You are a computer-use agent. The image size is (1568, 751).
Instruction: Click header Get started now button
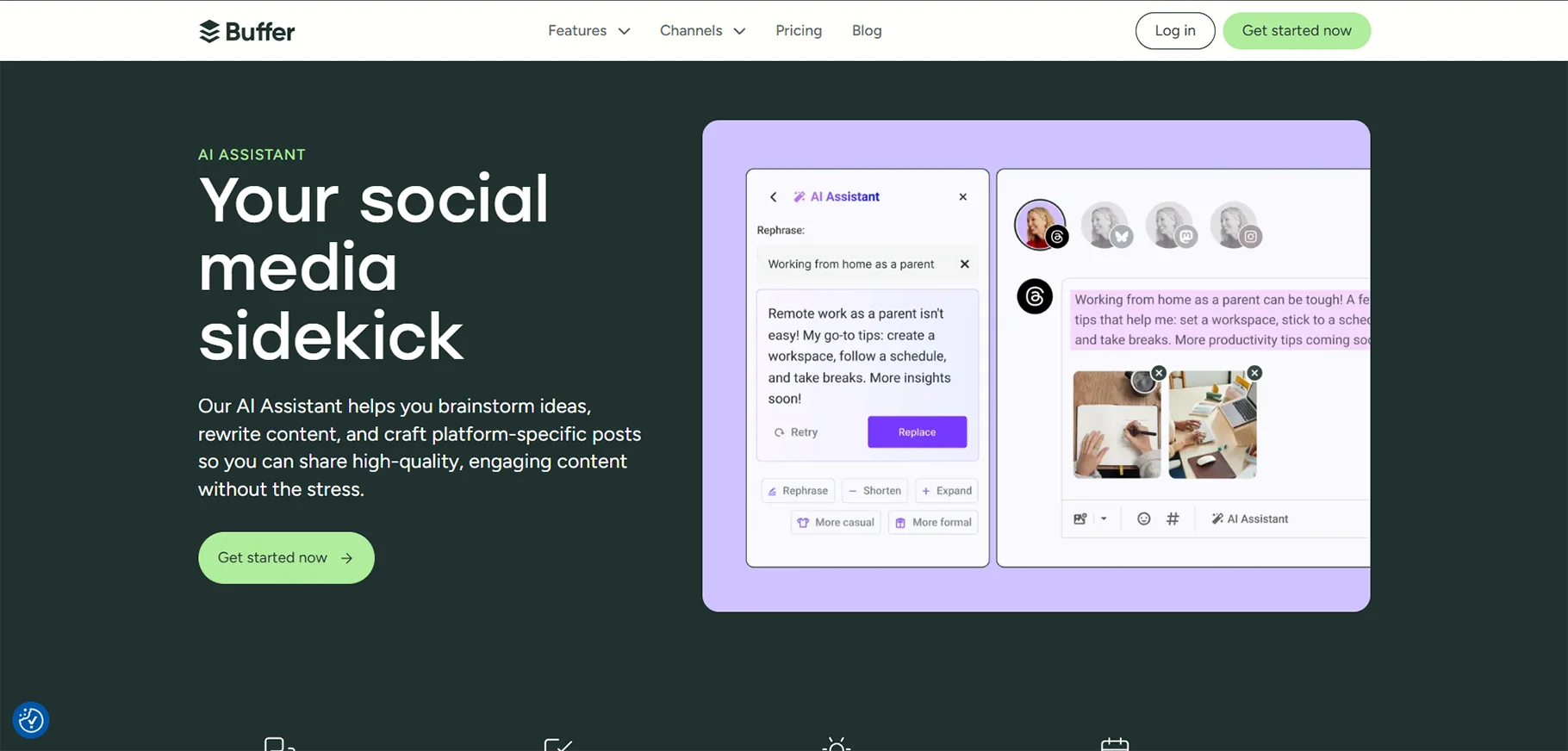(1297, 31)
